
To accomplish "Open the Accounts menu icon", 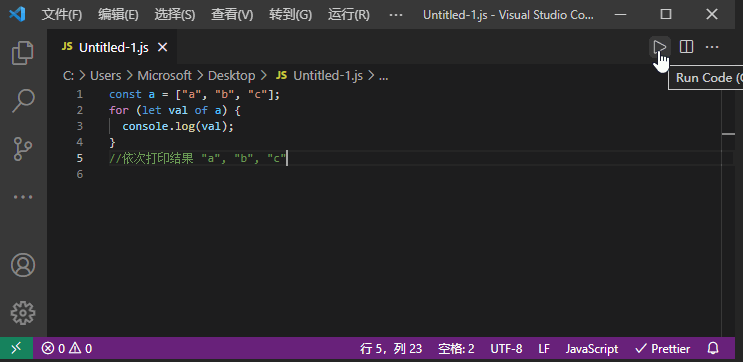I will pyautogui.click(x=23, y=265).
